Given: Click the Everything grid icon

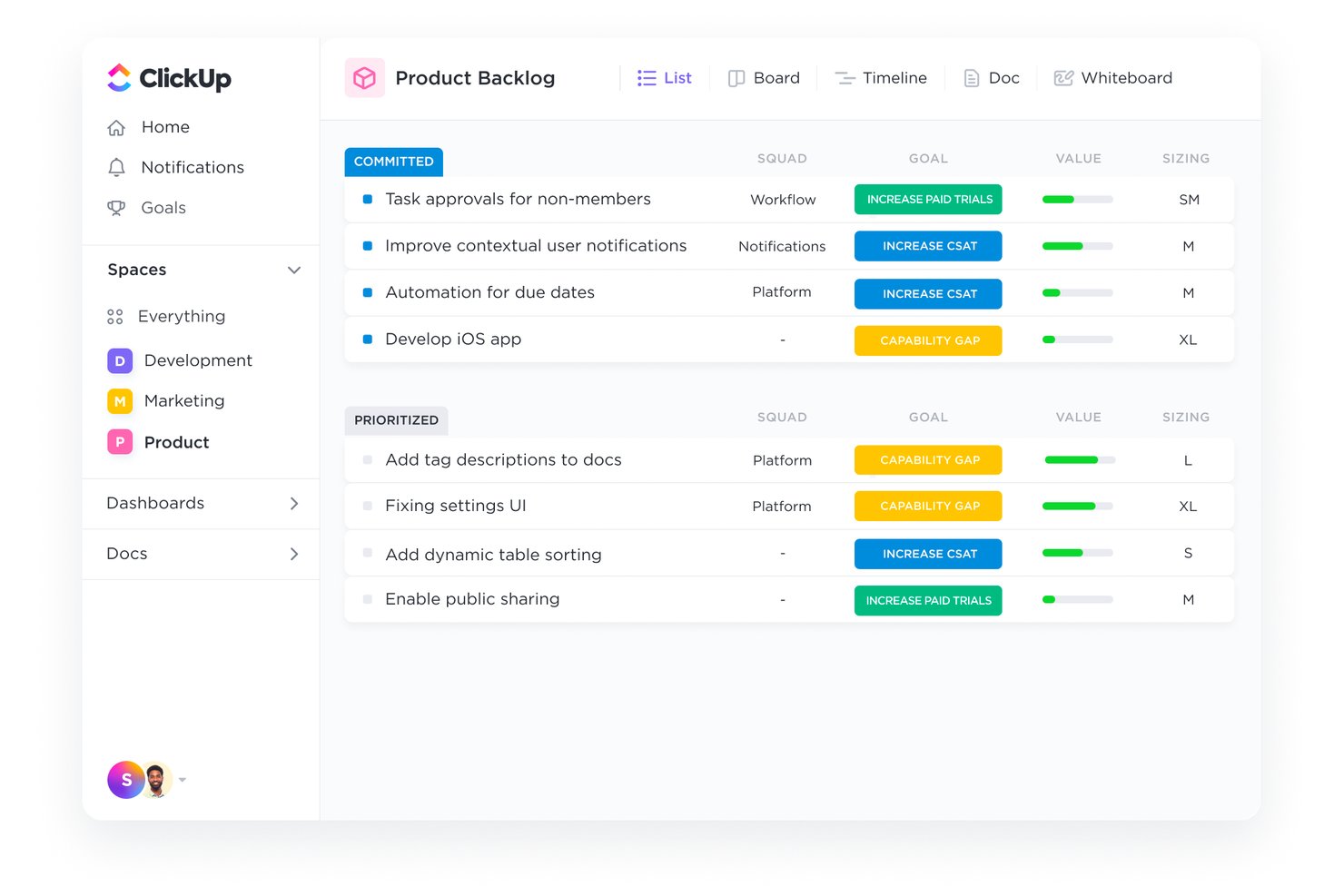Looking at the screenshot, I should coord(115,317).
